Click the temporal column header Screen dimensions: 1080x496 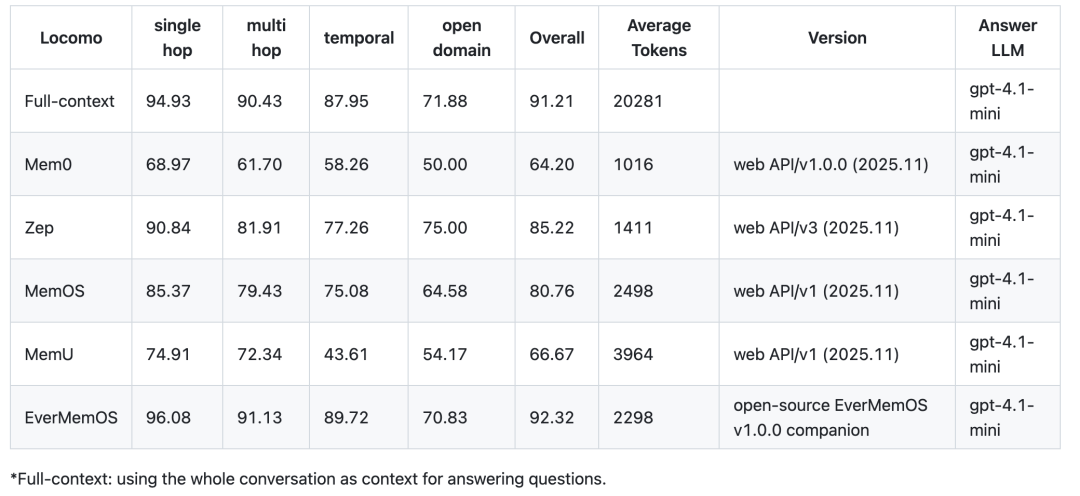359,38
